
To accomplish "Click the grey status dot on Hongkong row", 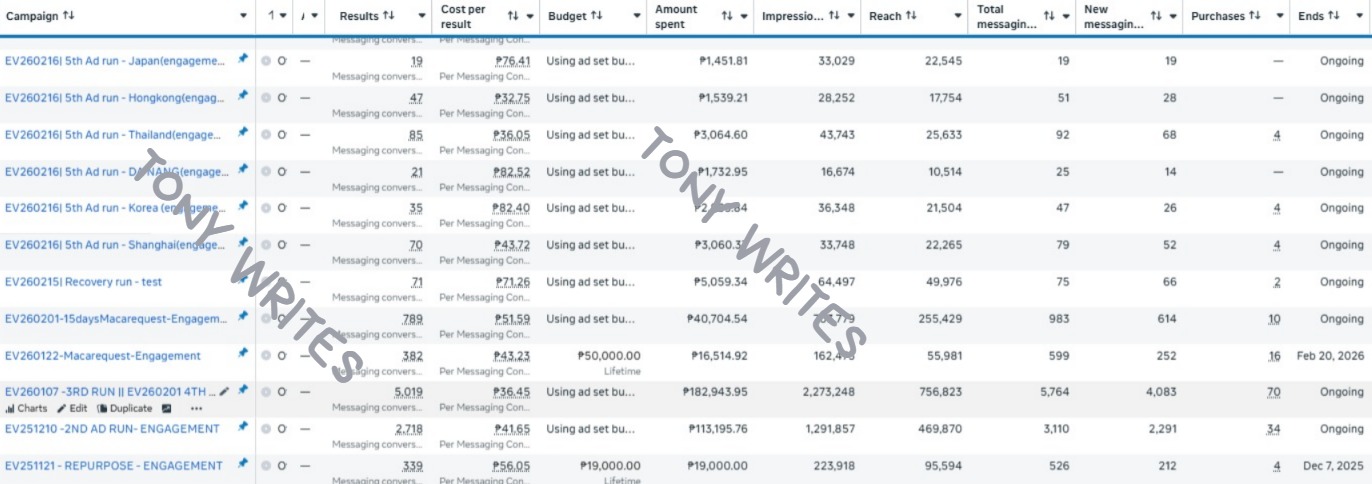I will click(x=266, y=98).
